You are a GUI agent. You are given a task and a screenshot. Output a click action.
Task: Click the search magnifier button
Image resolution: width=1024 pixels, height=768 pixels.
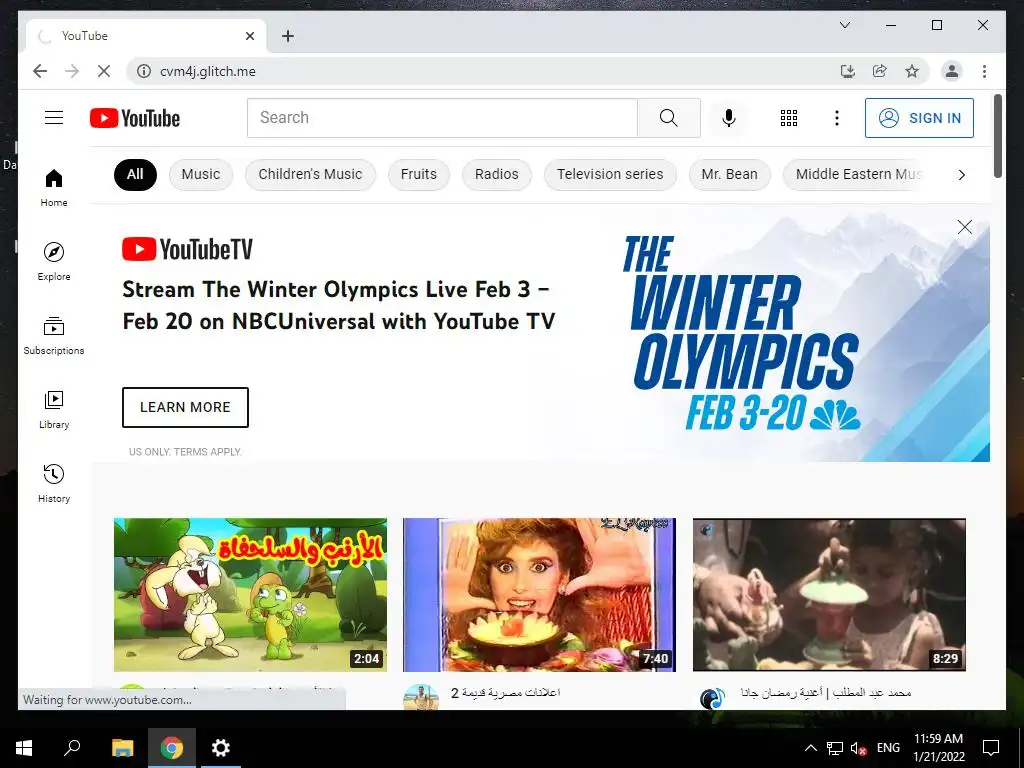pos(669,118)
